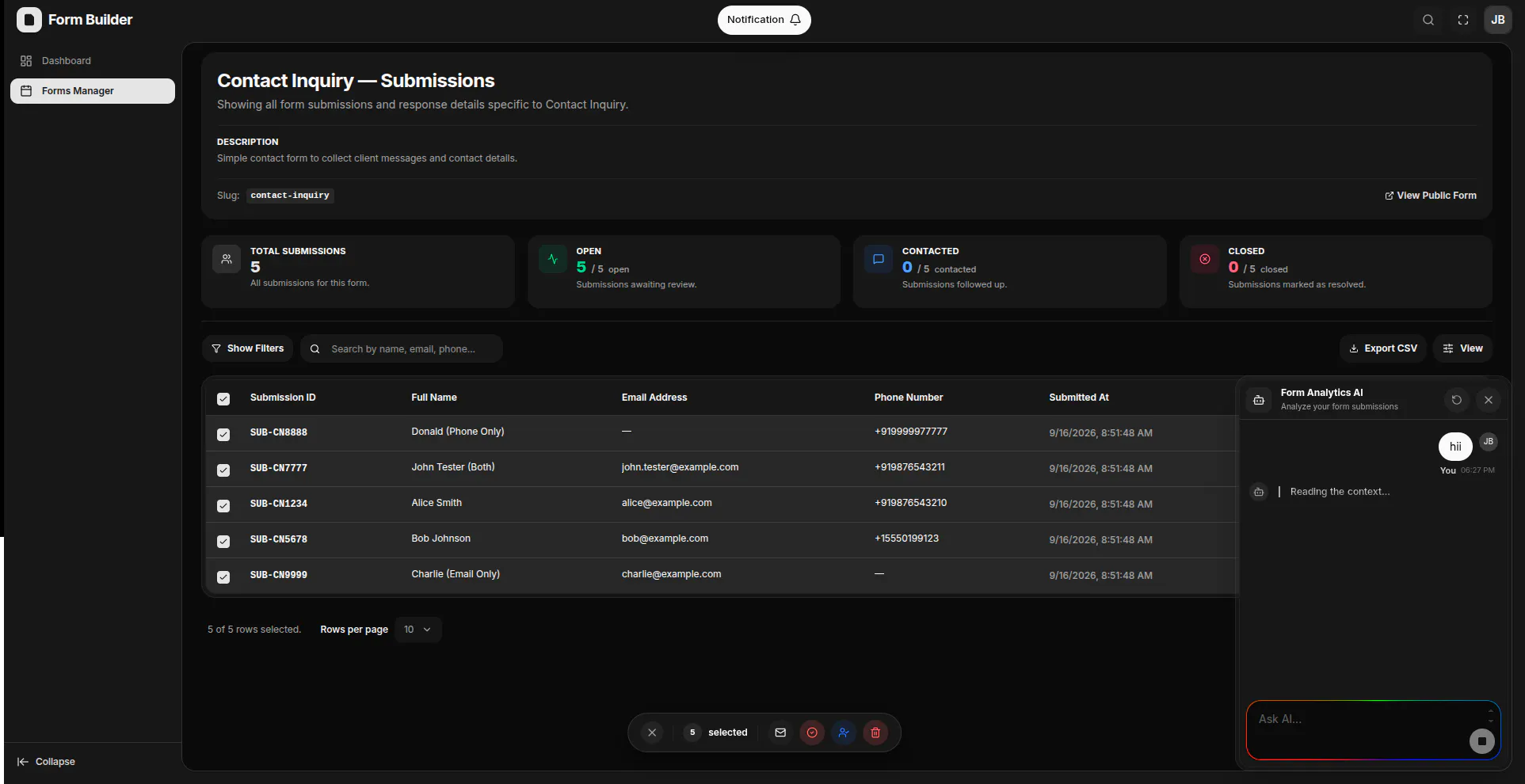
Task: Open Forms Manager in sidebar
Action: [x=93, y=91]
